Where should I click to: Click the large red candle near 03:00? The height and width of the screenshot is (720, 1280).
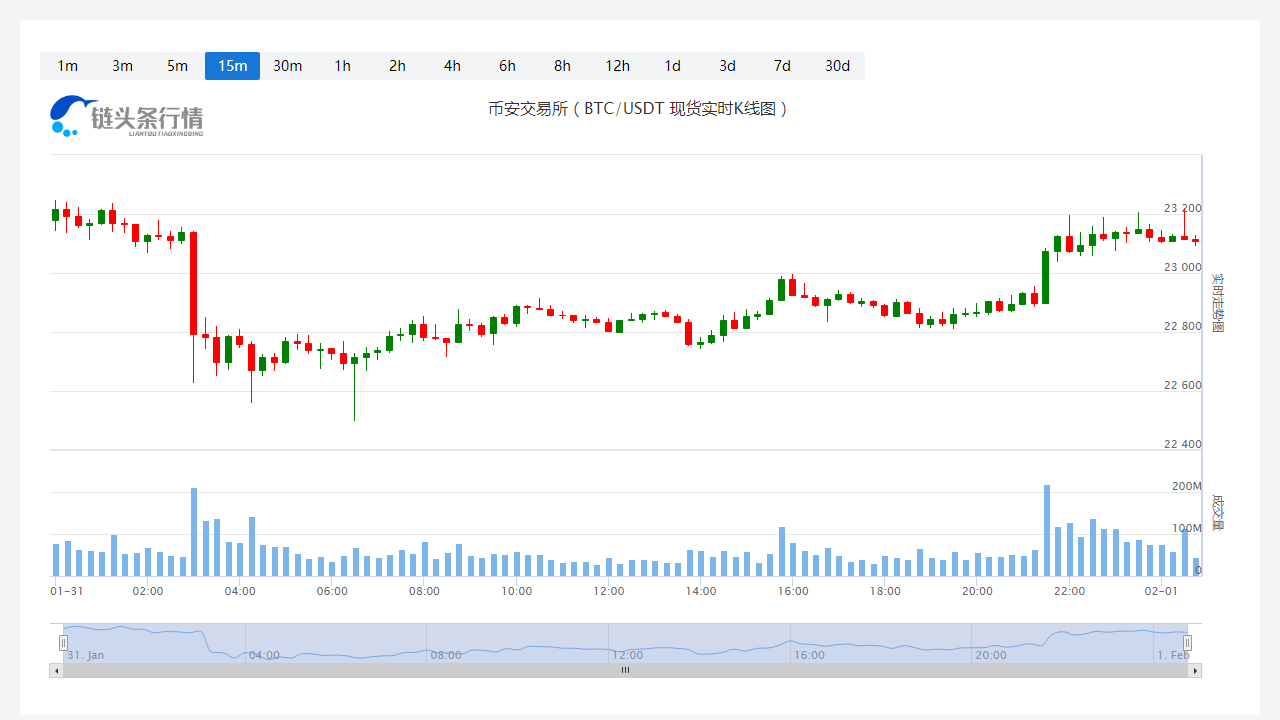[x=193, y=283]
